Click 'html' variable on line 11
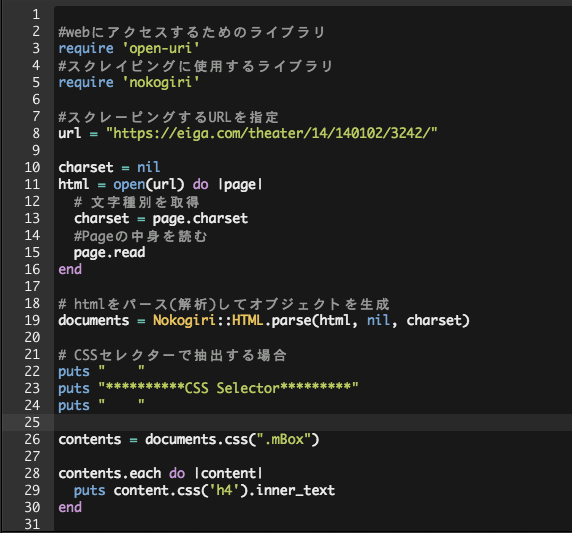Screen dimensions: 572x533 74,185
